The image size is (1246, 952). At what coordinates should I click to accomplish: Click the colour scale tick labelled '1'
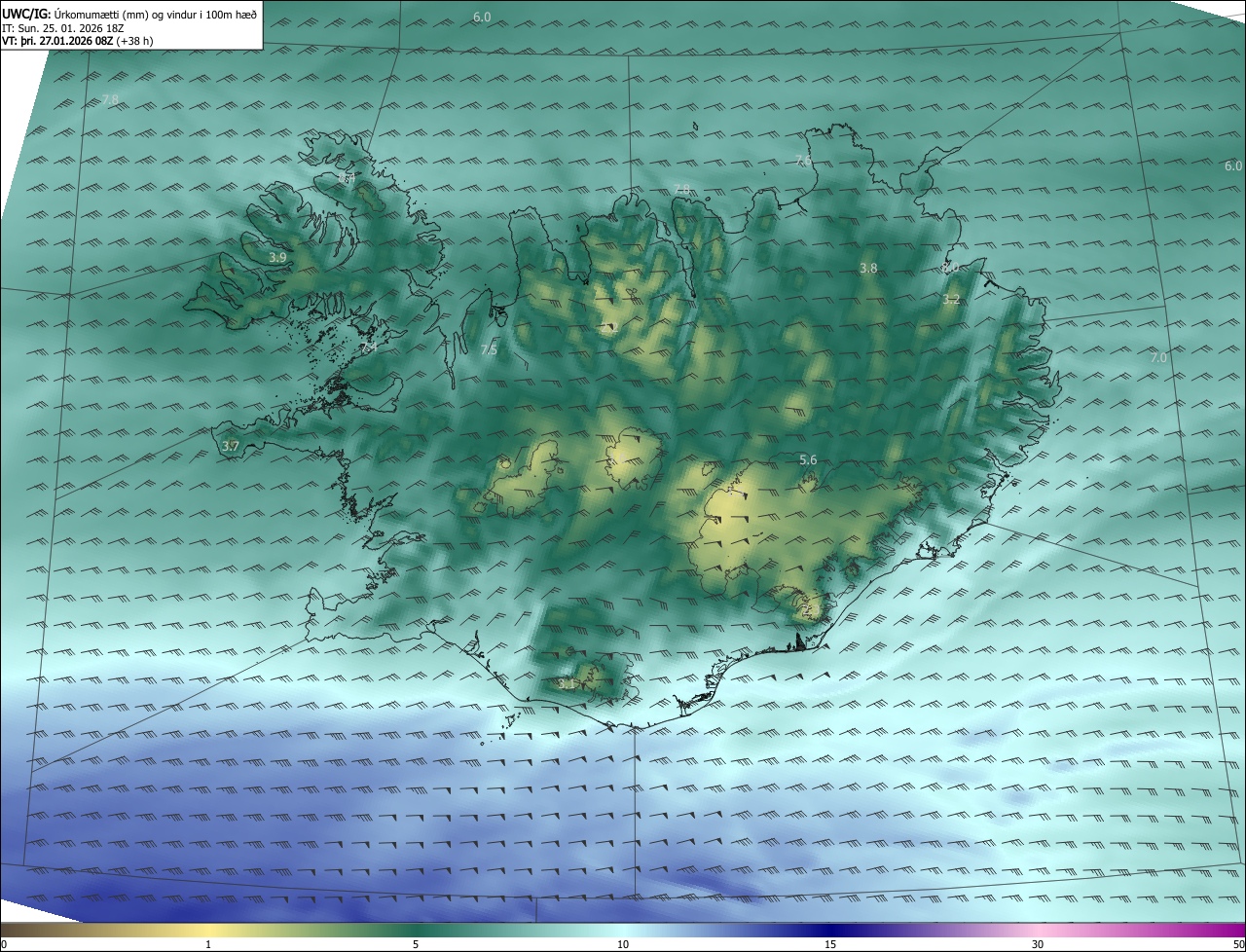pos(208,944)
